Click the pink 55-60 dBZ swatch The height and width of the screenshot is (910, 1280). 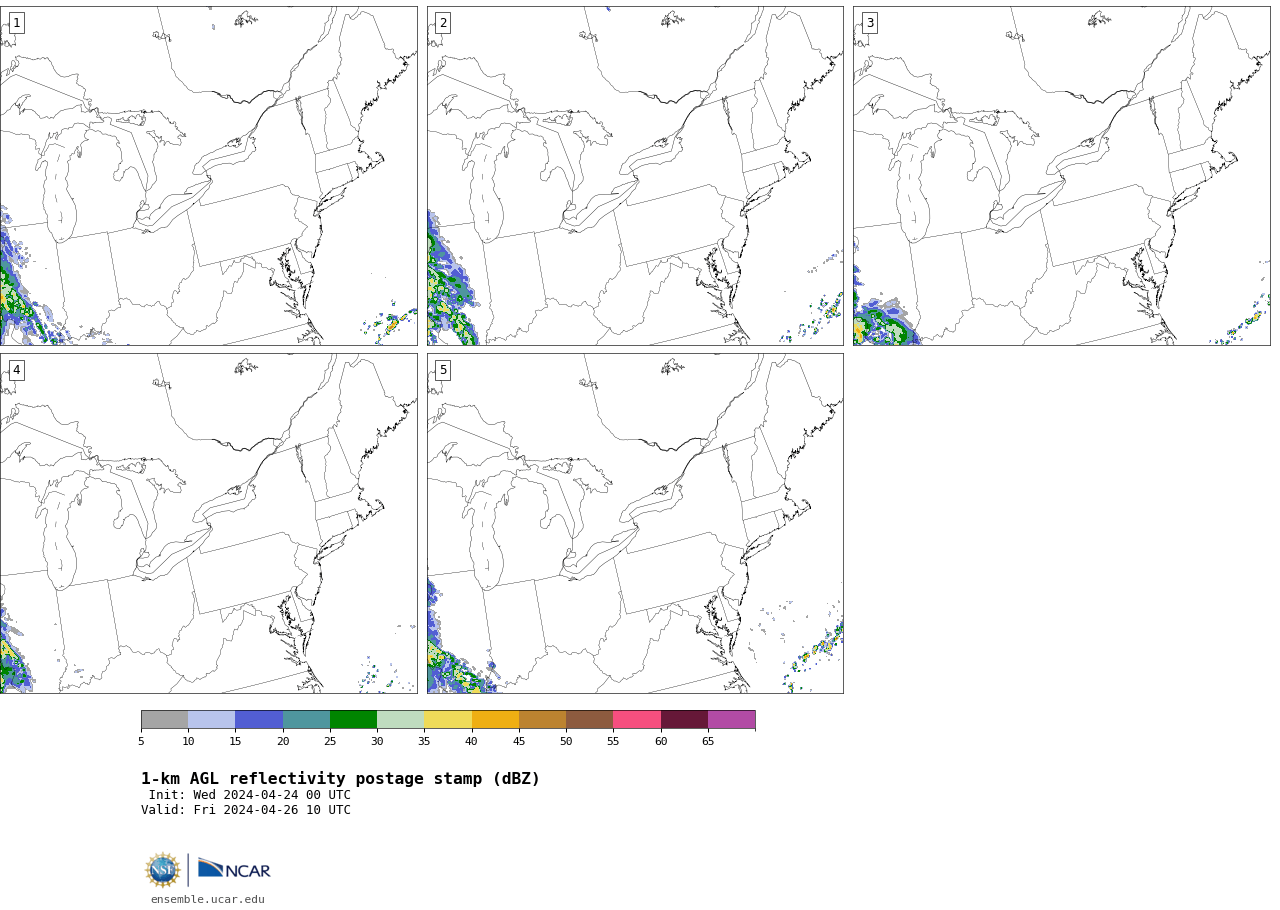(637, 720)
